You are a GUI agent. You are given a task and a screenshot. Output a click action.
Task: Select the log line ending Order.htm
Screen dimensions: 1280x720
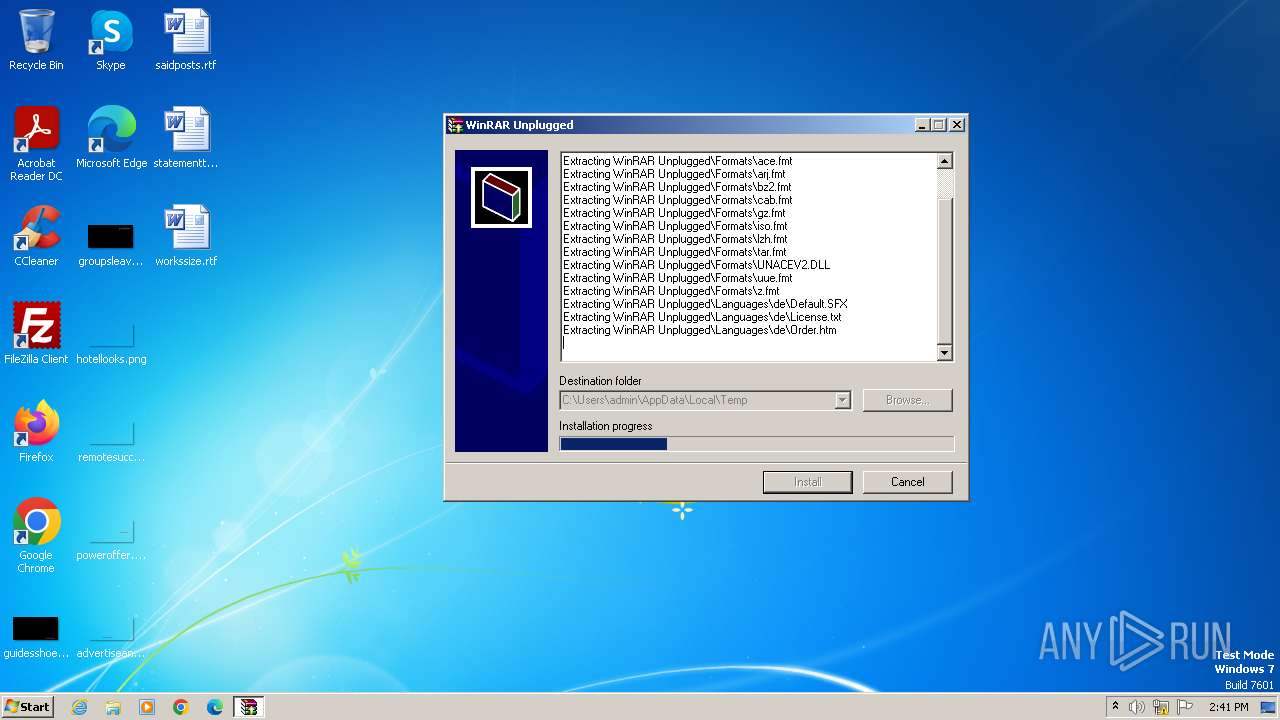[700, 330]
